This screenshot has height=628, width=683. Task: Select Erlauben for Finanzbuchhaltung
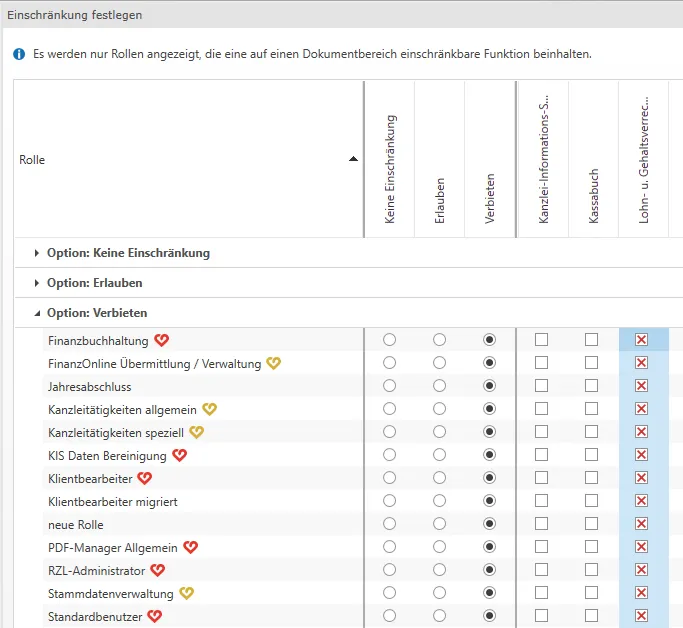(x=440, y=340)
